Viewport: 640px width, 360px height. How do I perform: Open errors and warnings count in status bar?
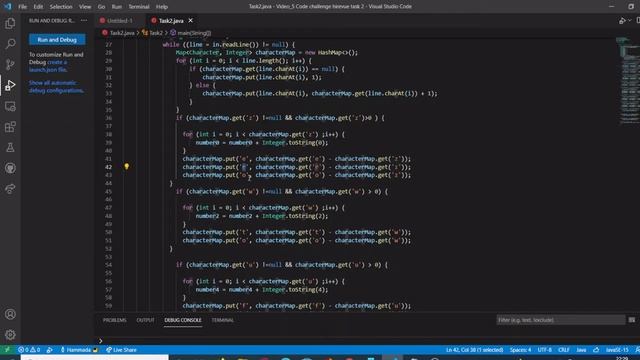coord(29,350)
